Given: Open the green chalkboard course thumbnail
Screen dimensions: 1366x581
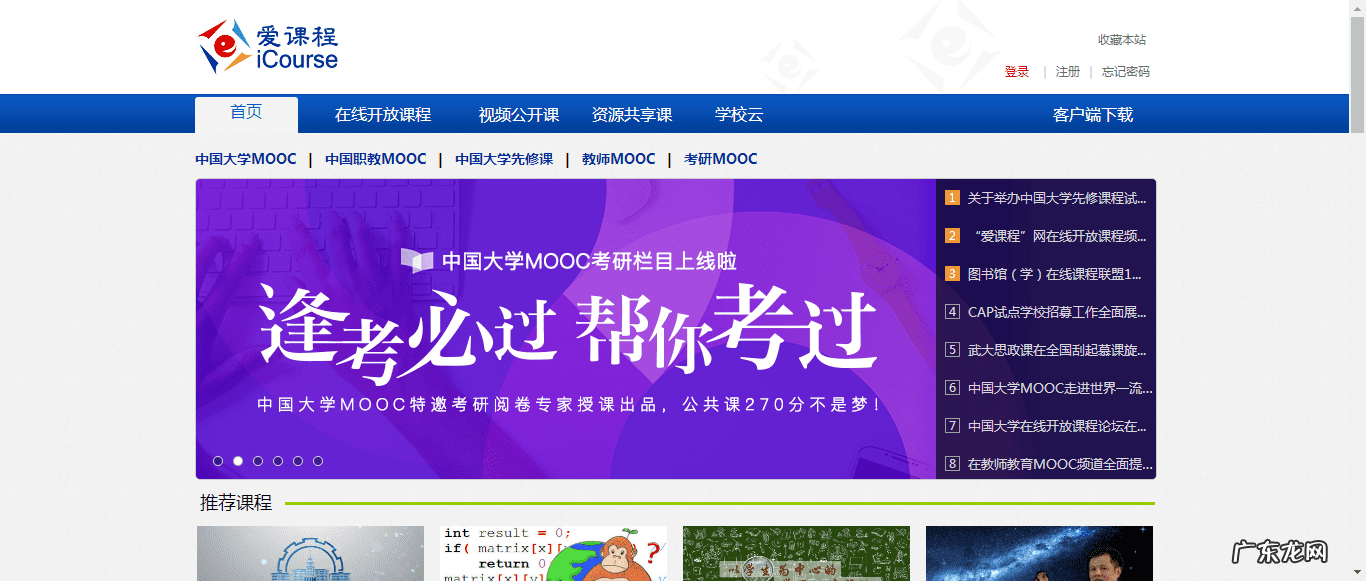Looking at the screenshot, I should point(796,554).
